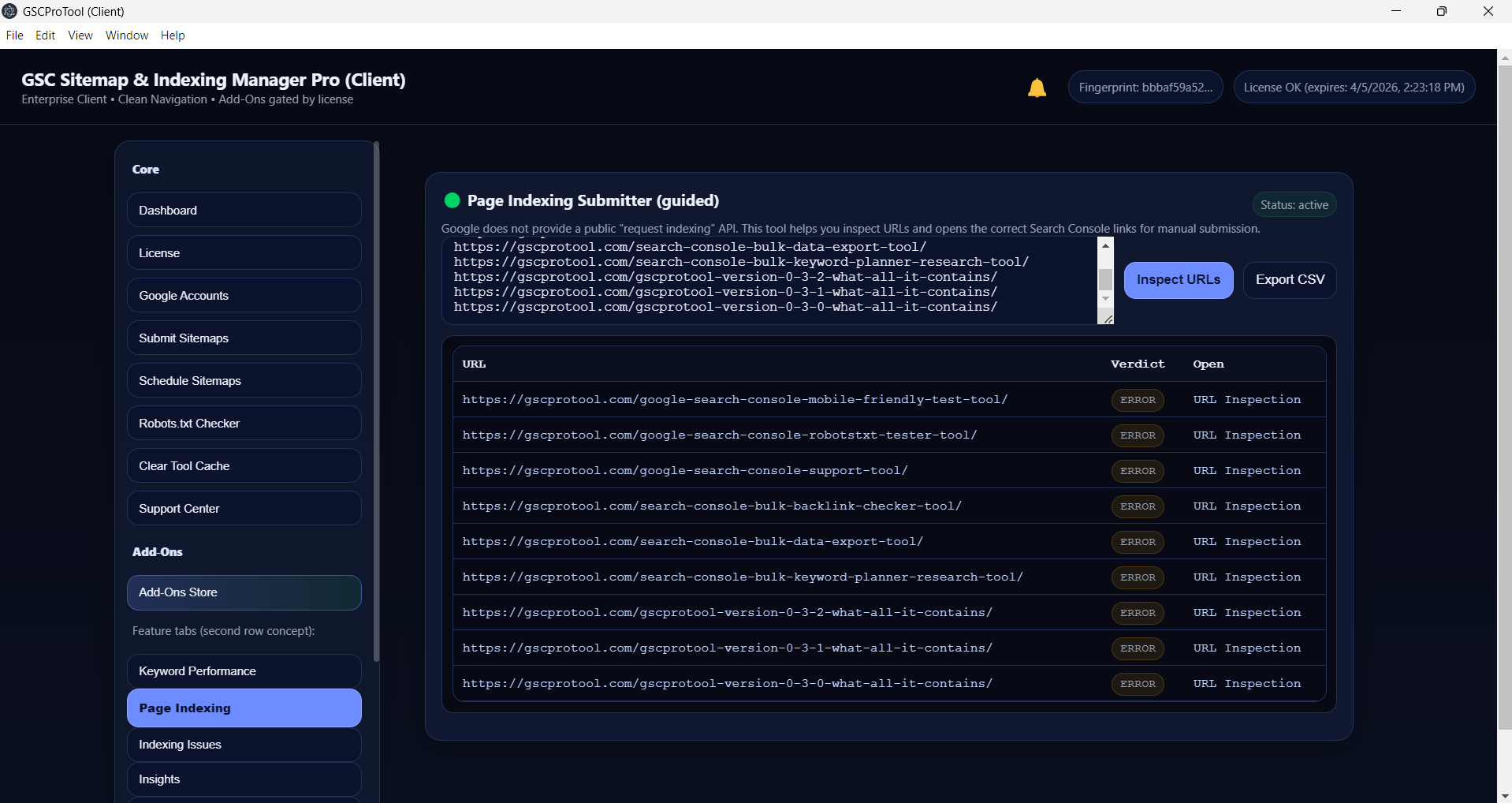This screenshot has width=1512, height=803.
Task: Switch to Keyword Performance tab
Action: pyautogui.click(x=244, y=671)
